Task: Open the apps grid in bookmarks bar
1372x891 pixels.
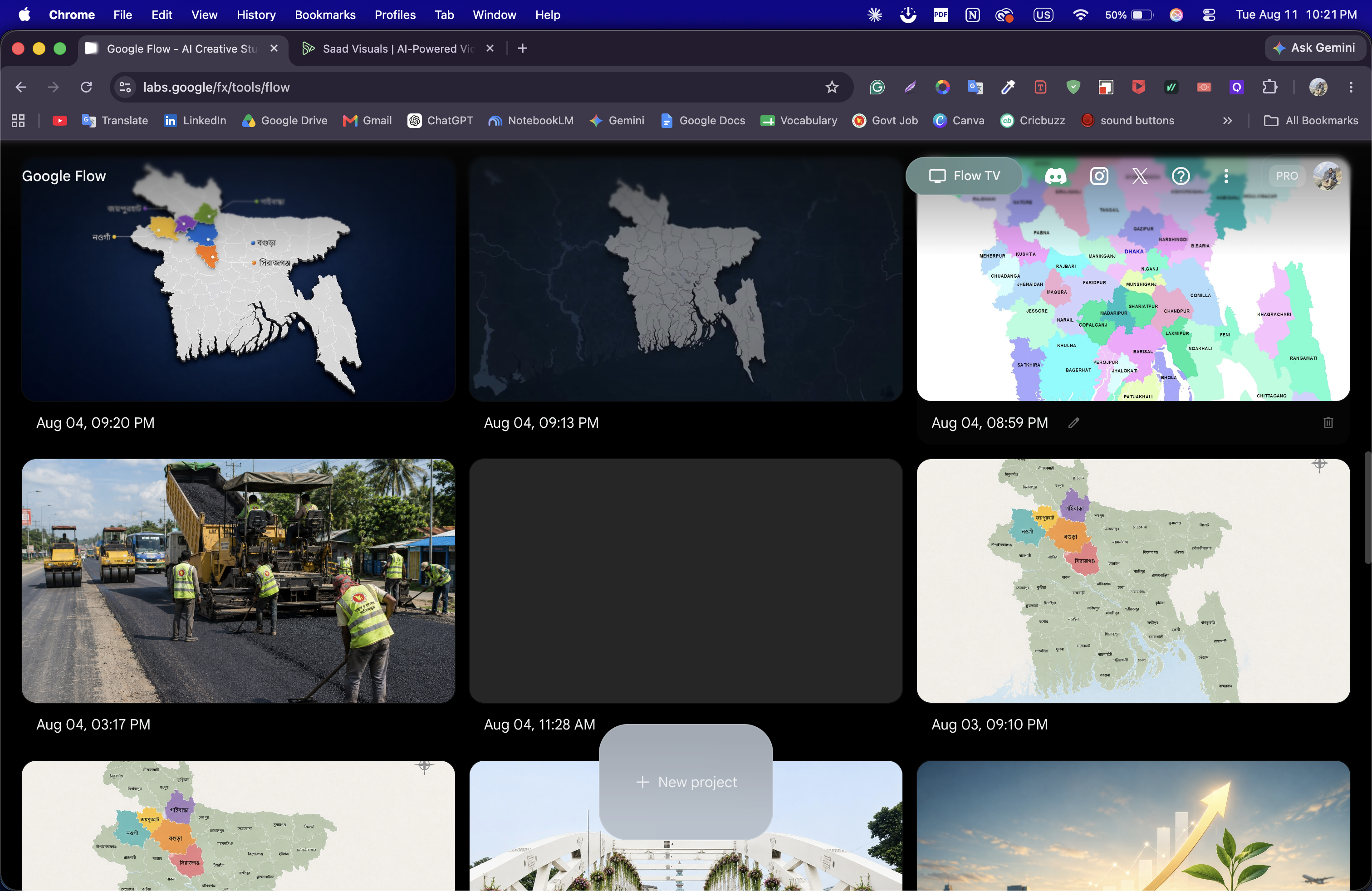Action: tap(18, 121)
